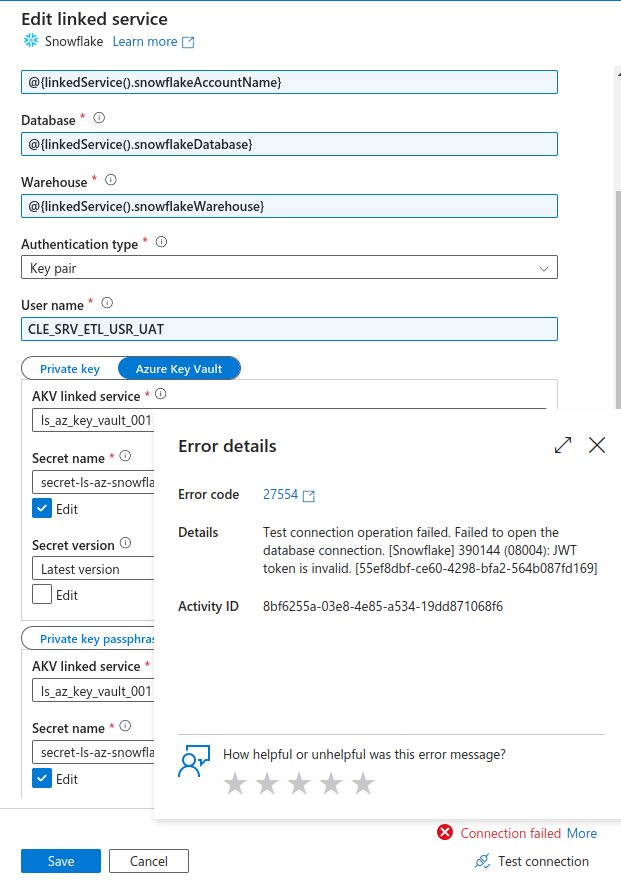Select the Activity ID value text
Viewport: 621px width, 888px height.
tap(383, 607)
